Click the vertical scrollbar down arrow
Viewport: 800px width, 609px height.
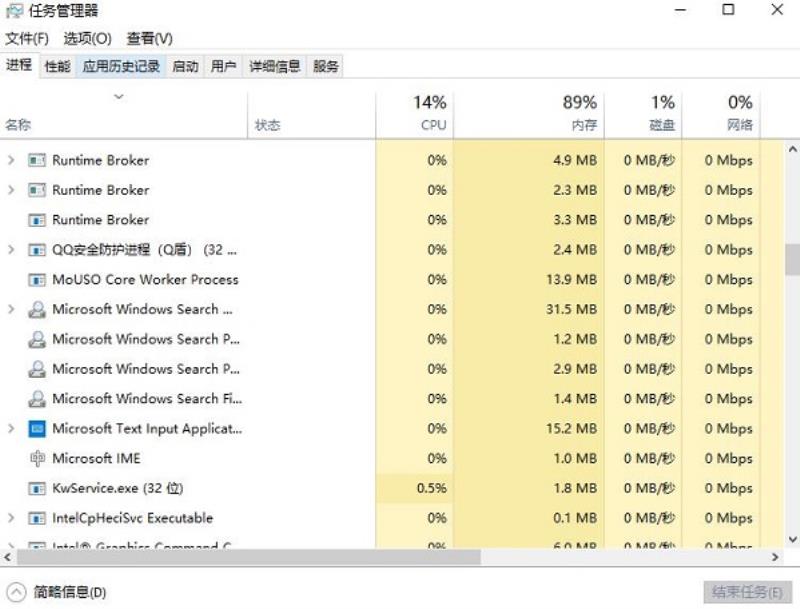[x=792, y=539]
